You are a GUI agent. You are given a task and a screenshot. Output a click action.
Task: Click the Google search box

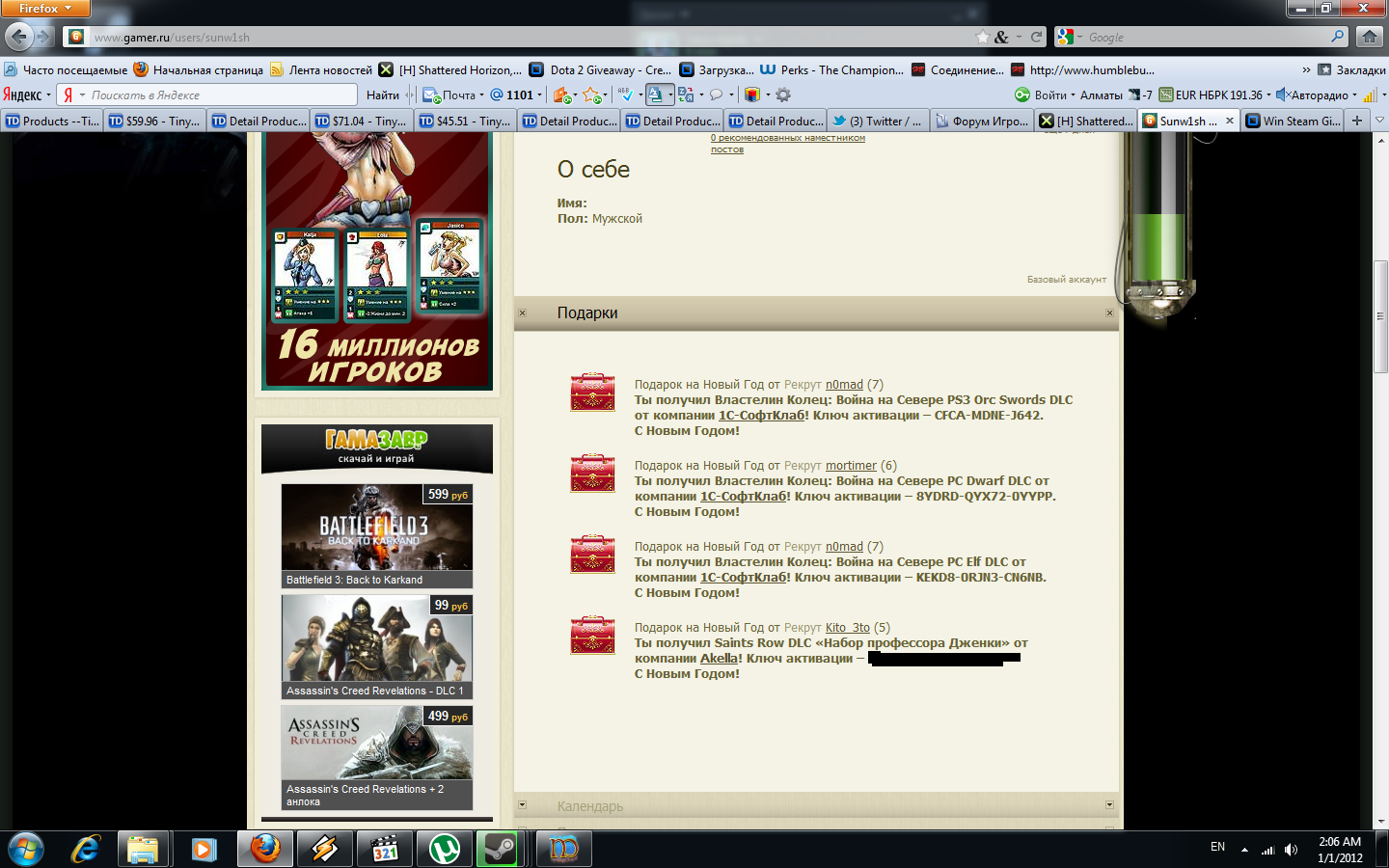coord(1206,37)
